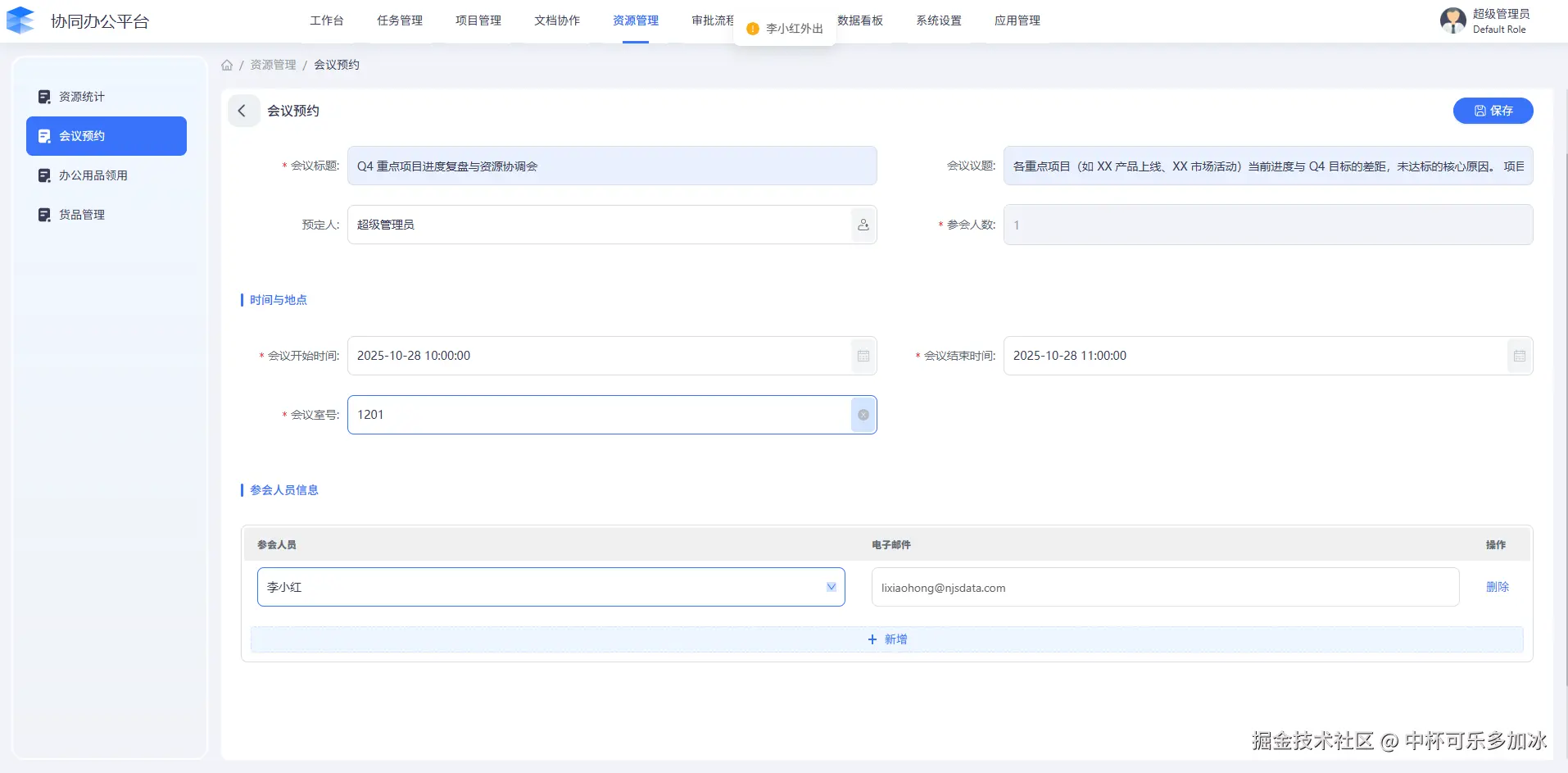Open 资源统计 in the sidebar
This screenshot has width=1568, height=773.
82,97
